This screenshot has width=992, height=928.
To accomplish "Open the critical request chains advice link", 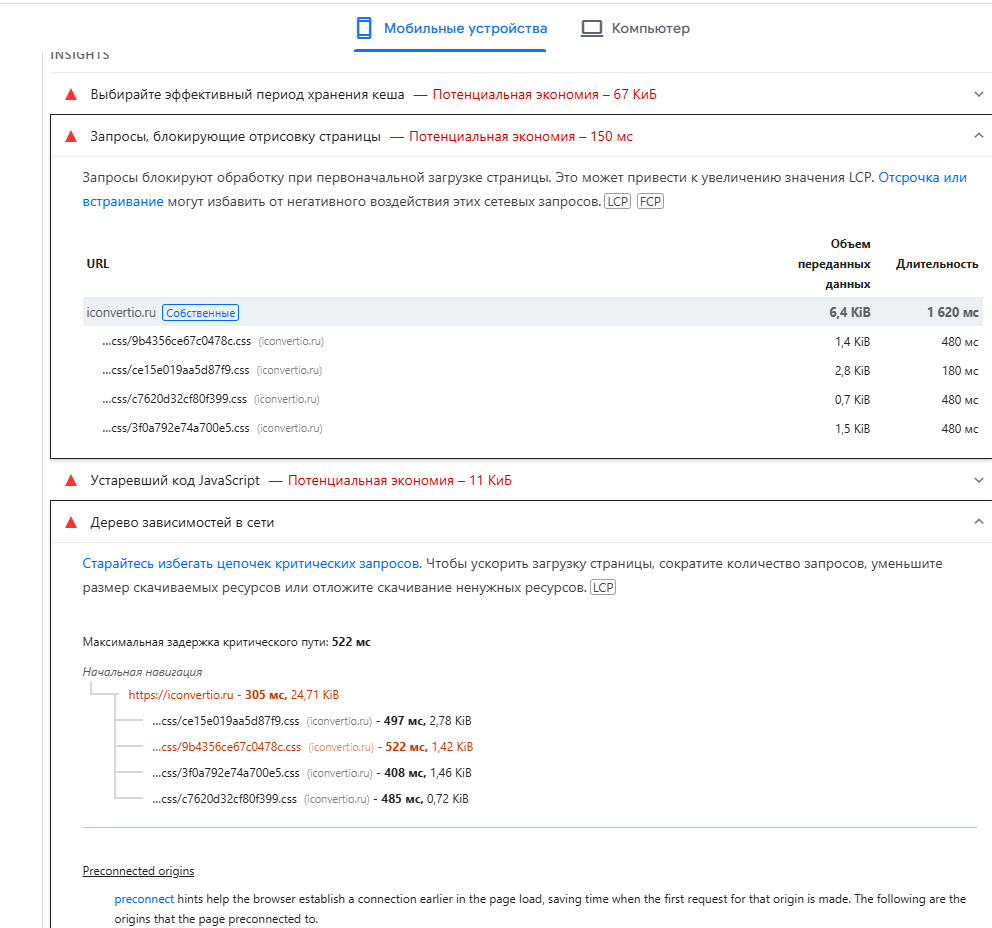I will tap(252, 564).
